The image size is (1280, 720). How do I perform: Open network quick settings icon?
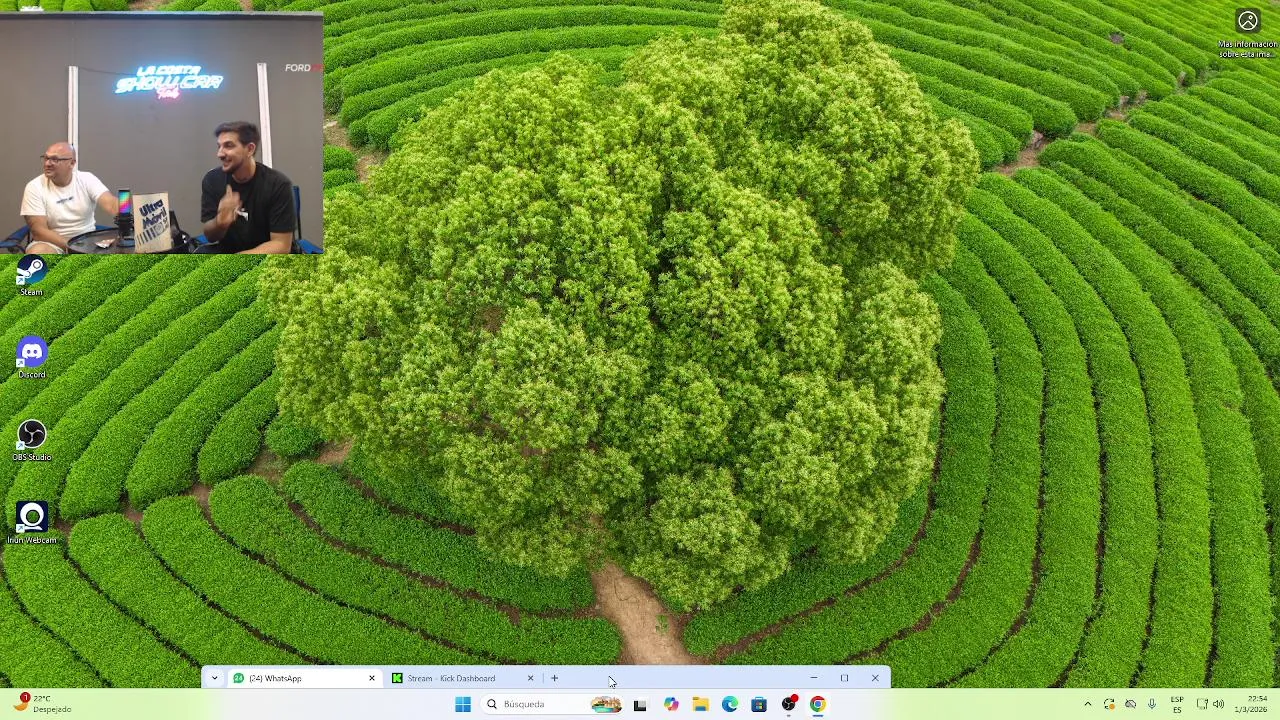[x=1202, y=704]
